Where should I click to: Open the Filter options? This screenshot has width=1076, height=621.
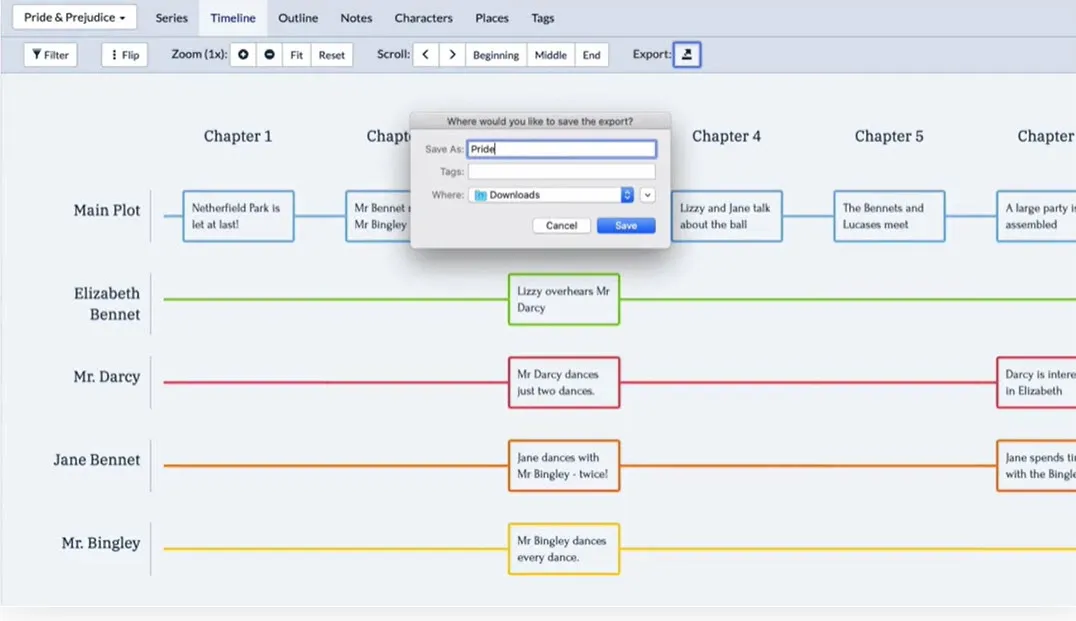(51, 55)
